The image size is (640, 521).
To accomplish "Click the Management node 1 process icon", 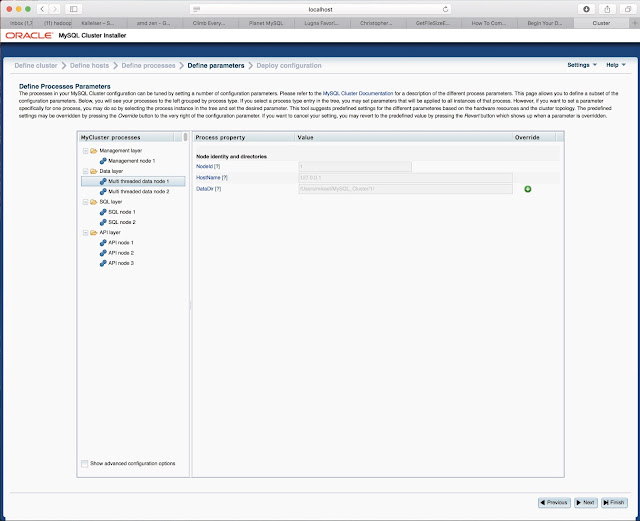I will pos(103,161).
